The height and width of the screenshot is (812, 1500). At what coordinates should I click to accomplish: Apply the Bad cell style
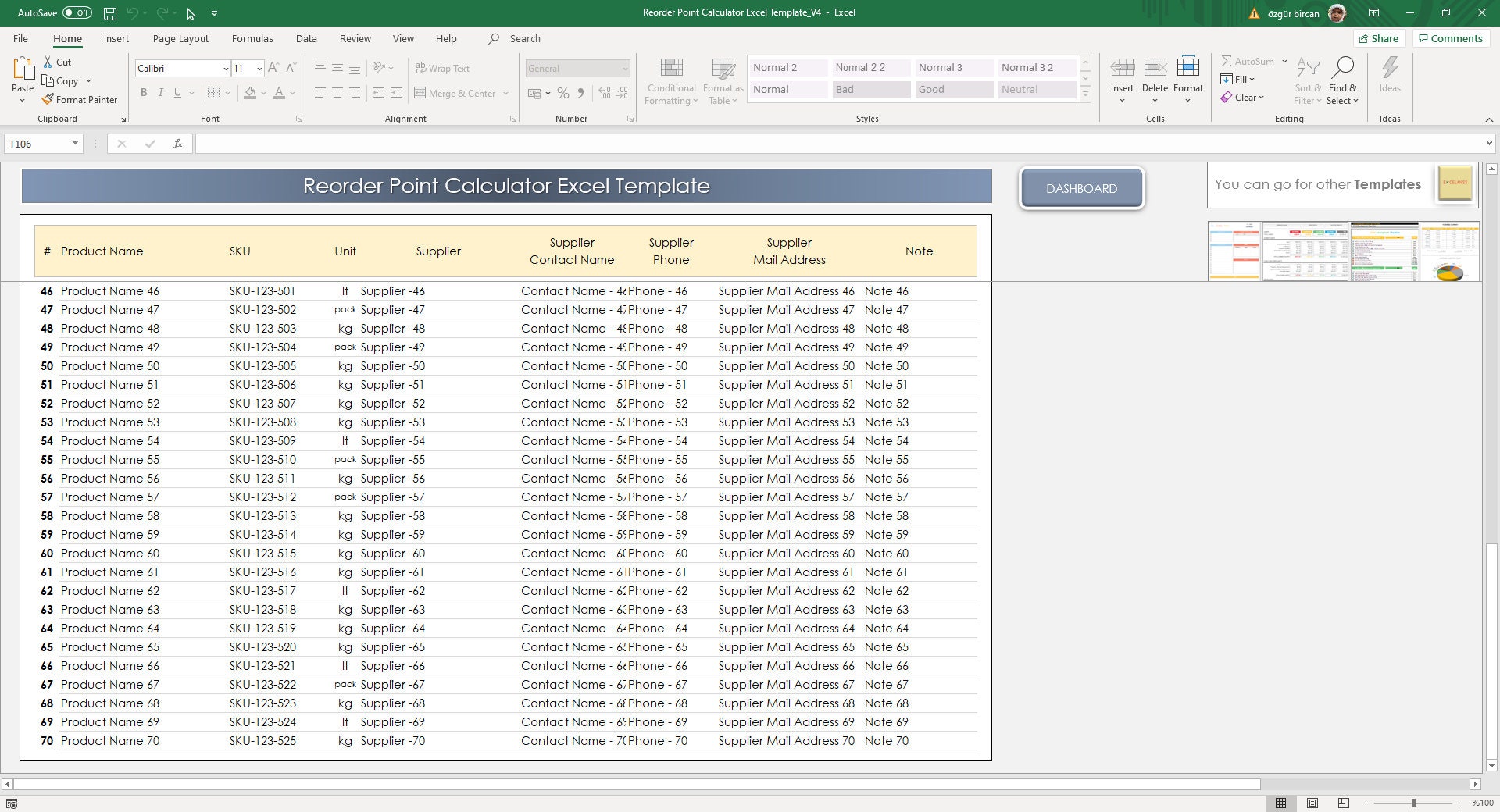pyautogui.click(x=871, y=89)
